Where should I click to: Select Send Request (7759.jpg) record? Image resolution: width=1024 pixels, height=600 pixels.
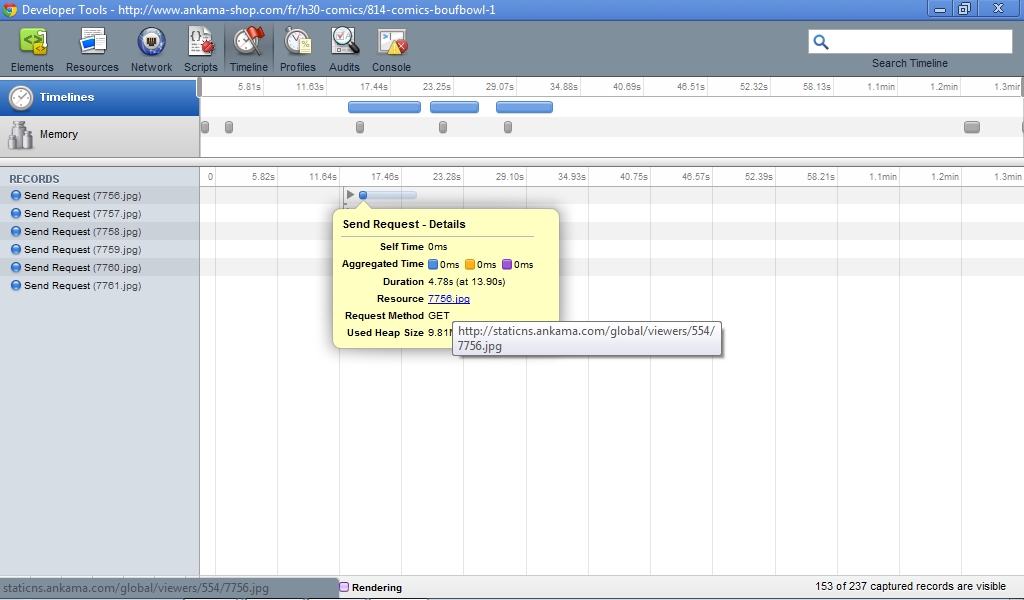pyautogui.click(x=82, y=250)
